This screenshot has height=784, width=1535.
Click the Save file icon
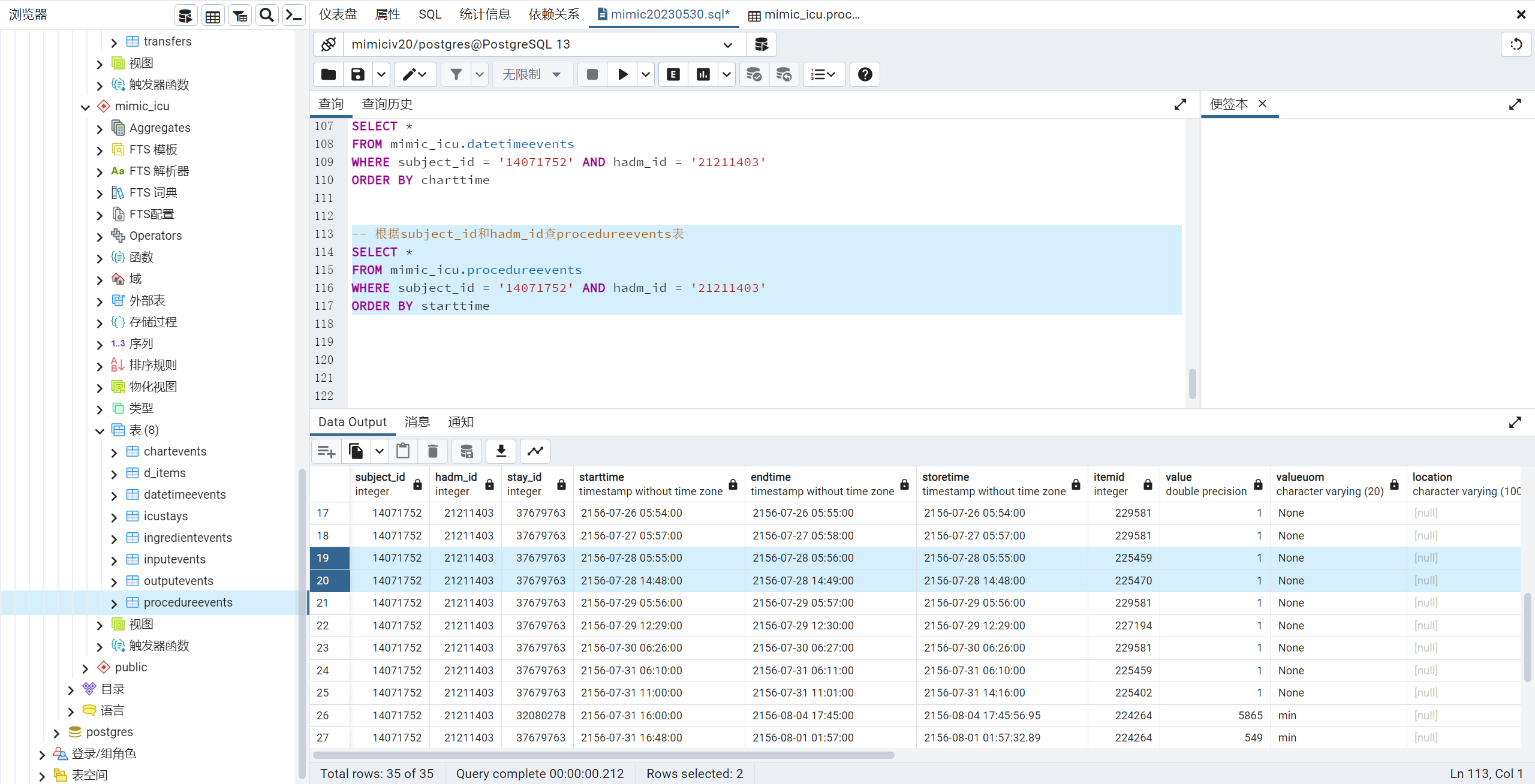pos(358,74)
